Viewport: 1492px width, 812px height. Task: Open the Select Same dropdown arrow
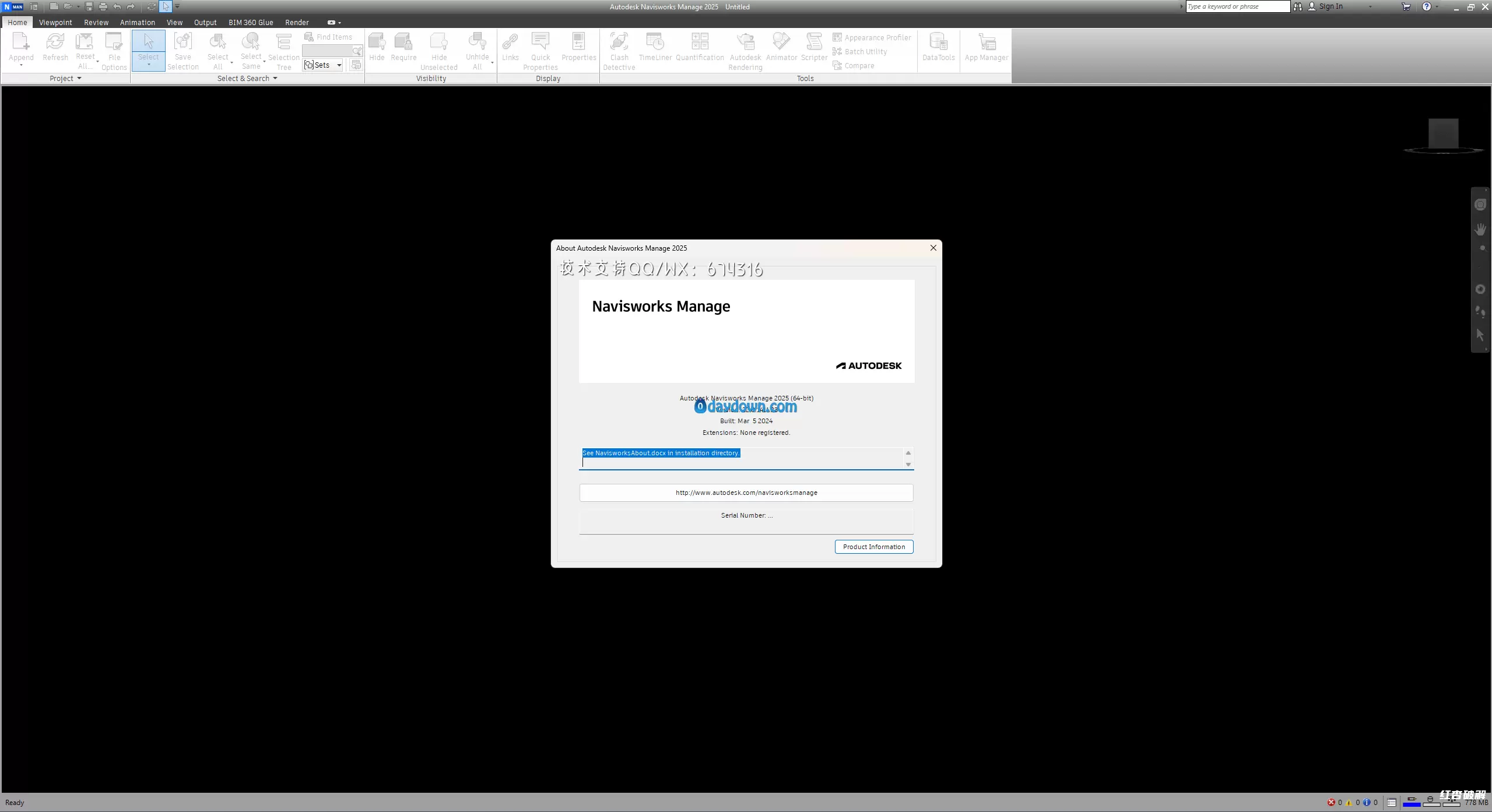[264, 61]
